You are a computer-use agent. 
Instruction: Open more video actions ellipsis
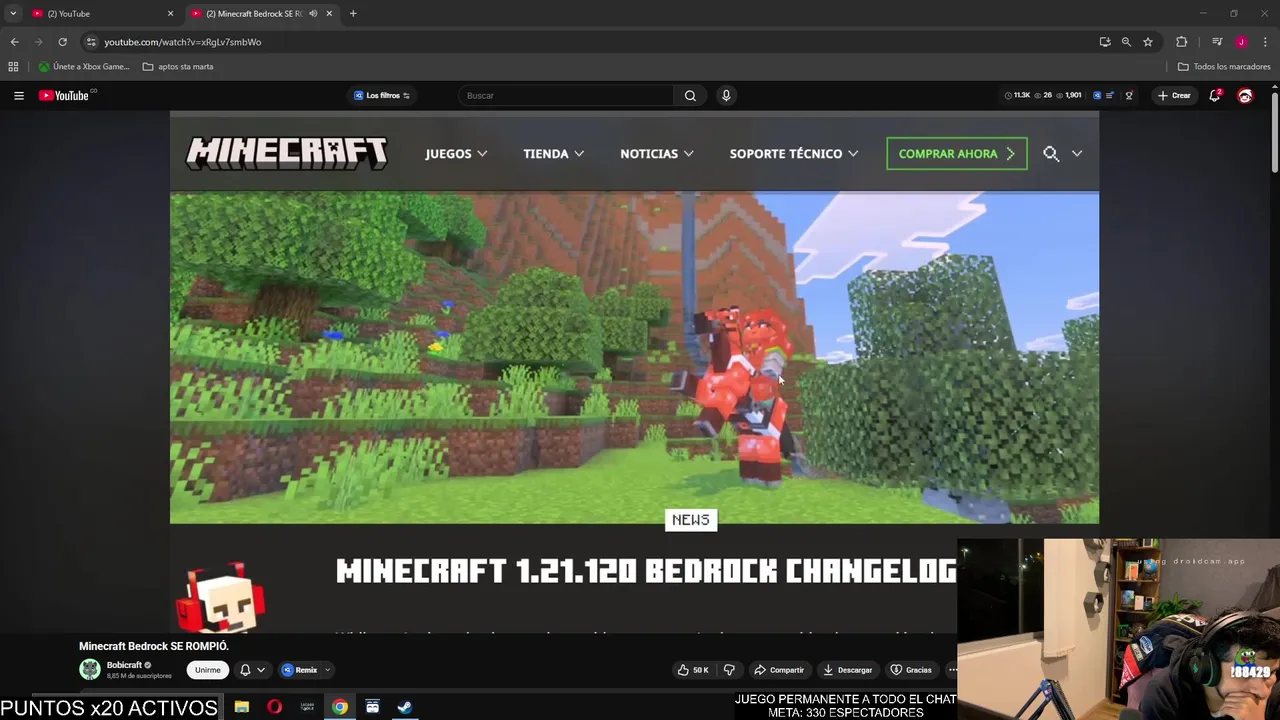[x=951, y=670]
